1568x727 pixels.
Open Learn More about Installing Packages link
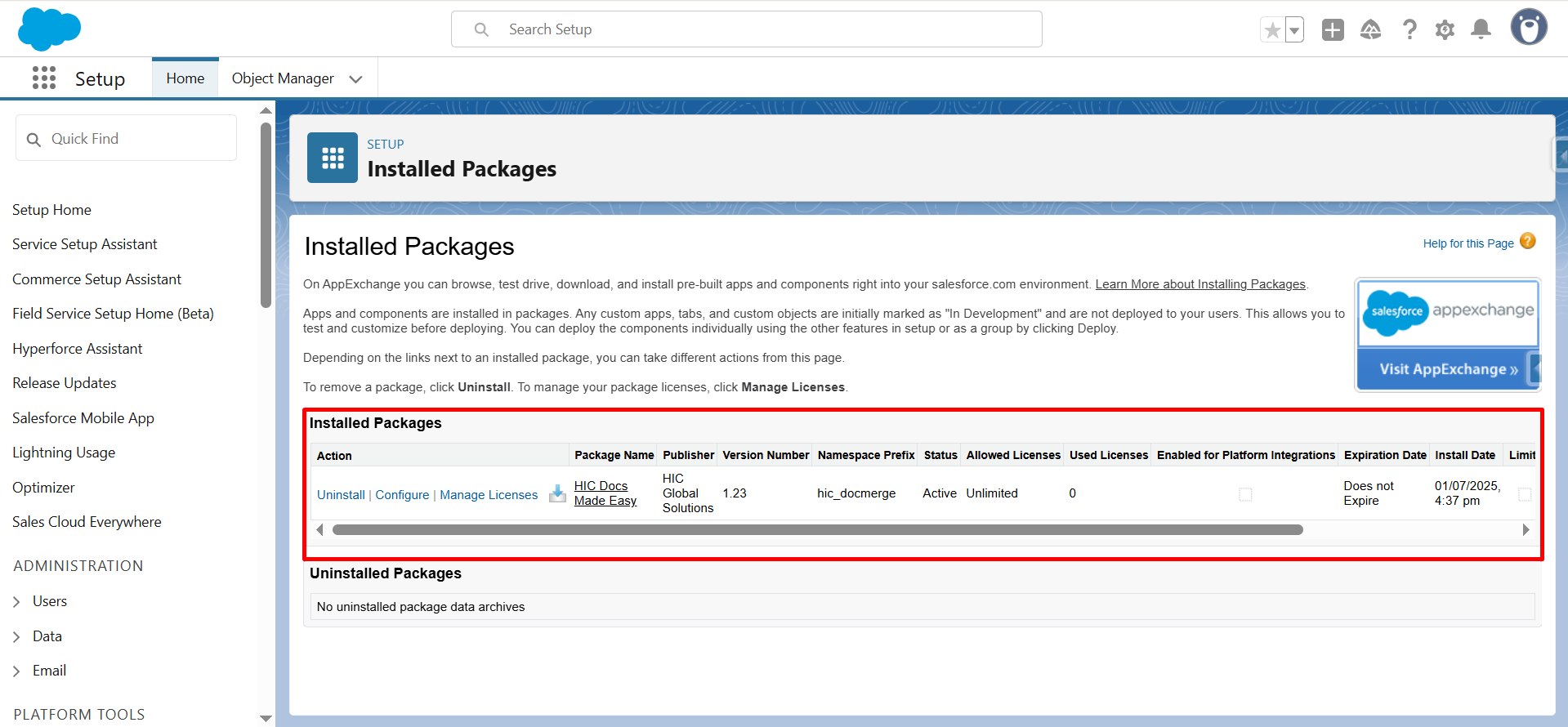[x=1200, y=284]
